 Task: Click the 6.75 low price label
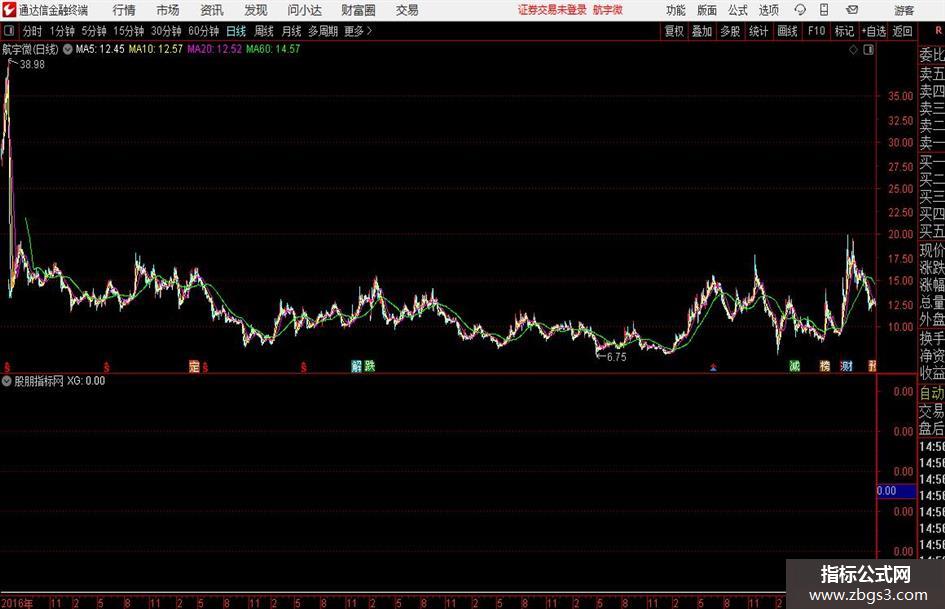click(617, 357)
